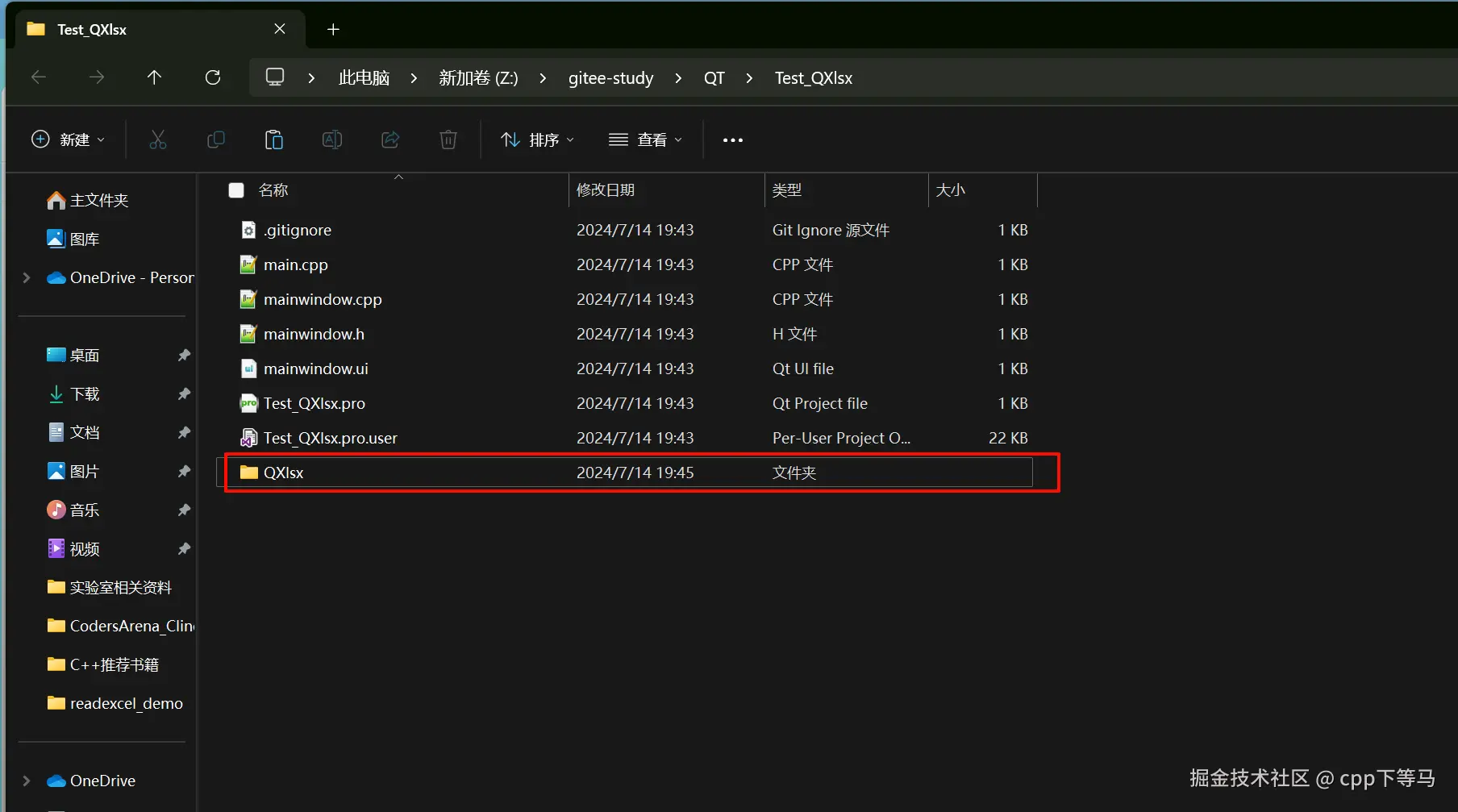Expand chevron after 此电脑 in address bar

[x=414, y=78]
